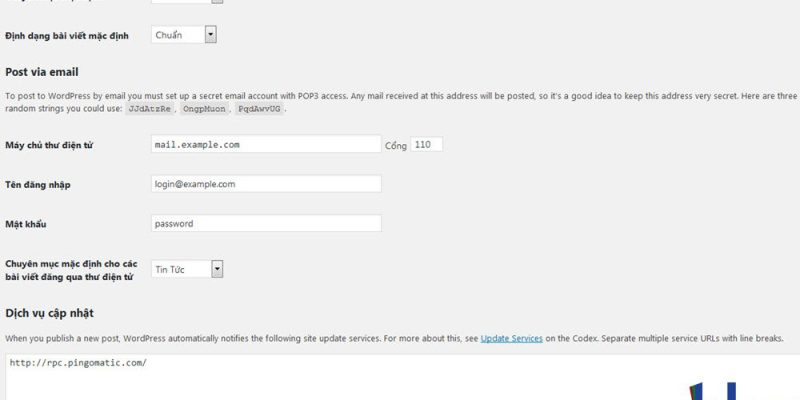Click the mail.example.com server field
Screen dimensions: 800x400
click(x=265, y=144)
